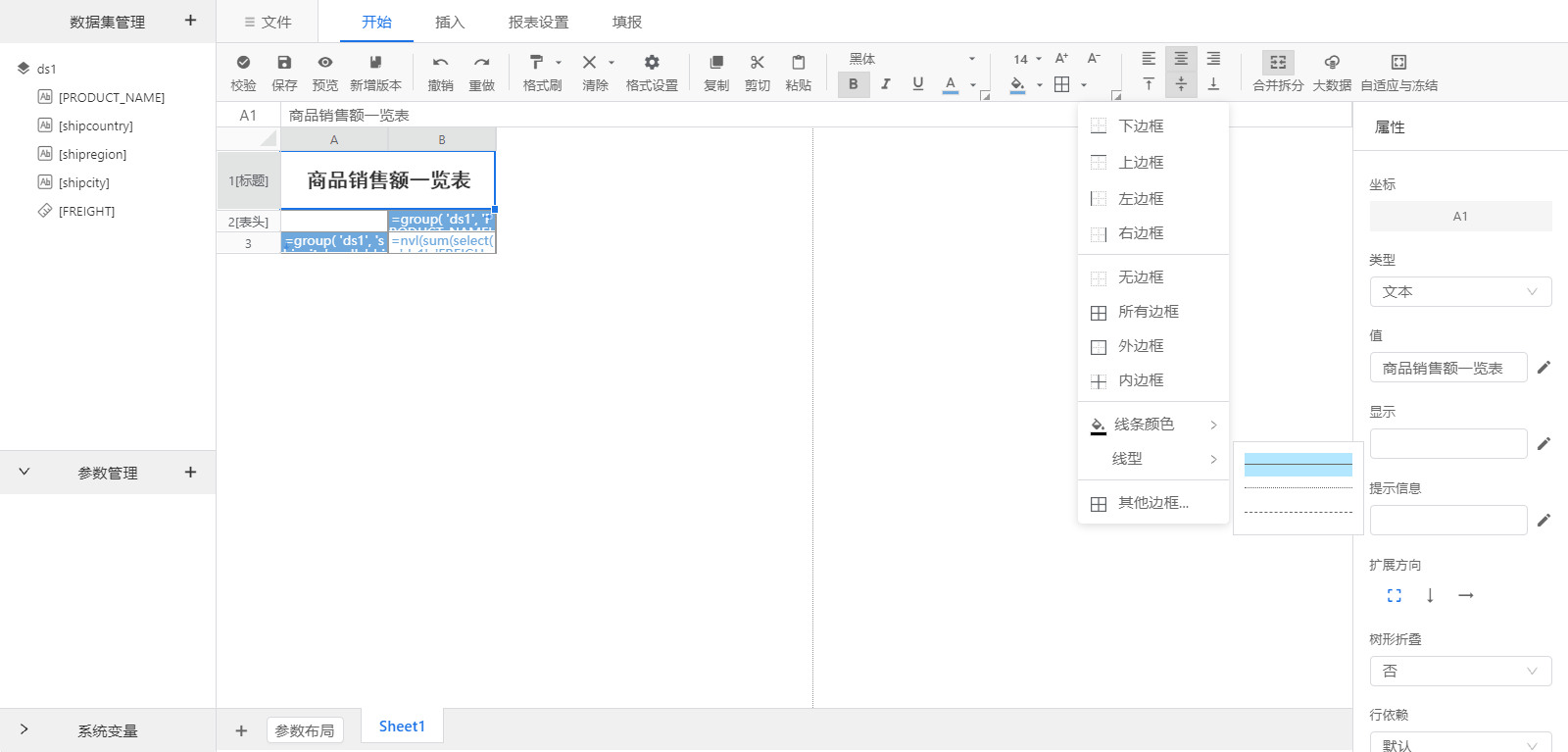
Task: Open the 文件 menu
Action: (x=268, y=22)
